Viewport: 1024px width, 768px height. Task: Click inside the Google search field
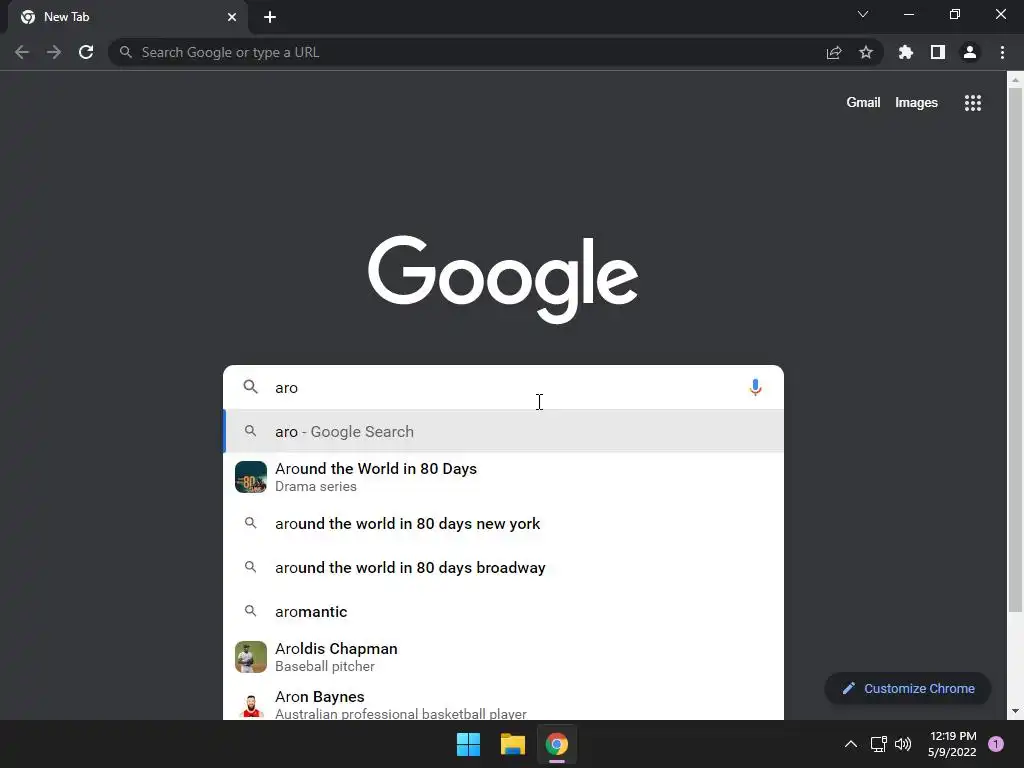click(506, 387)
